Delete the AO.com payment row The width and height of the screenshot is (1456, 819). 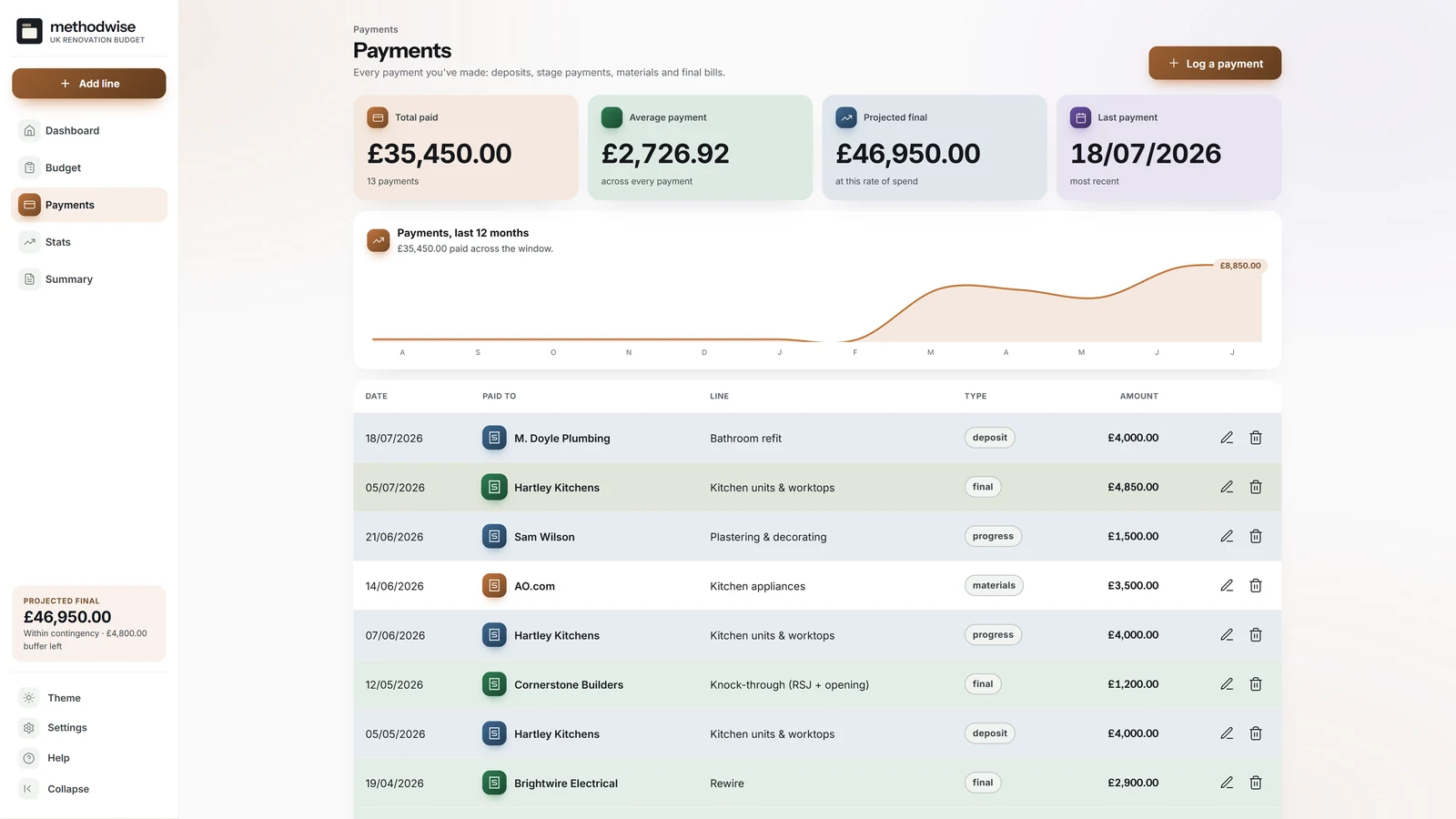pos(1256,585)
